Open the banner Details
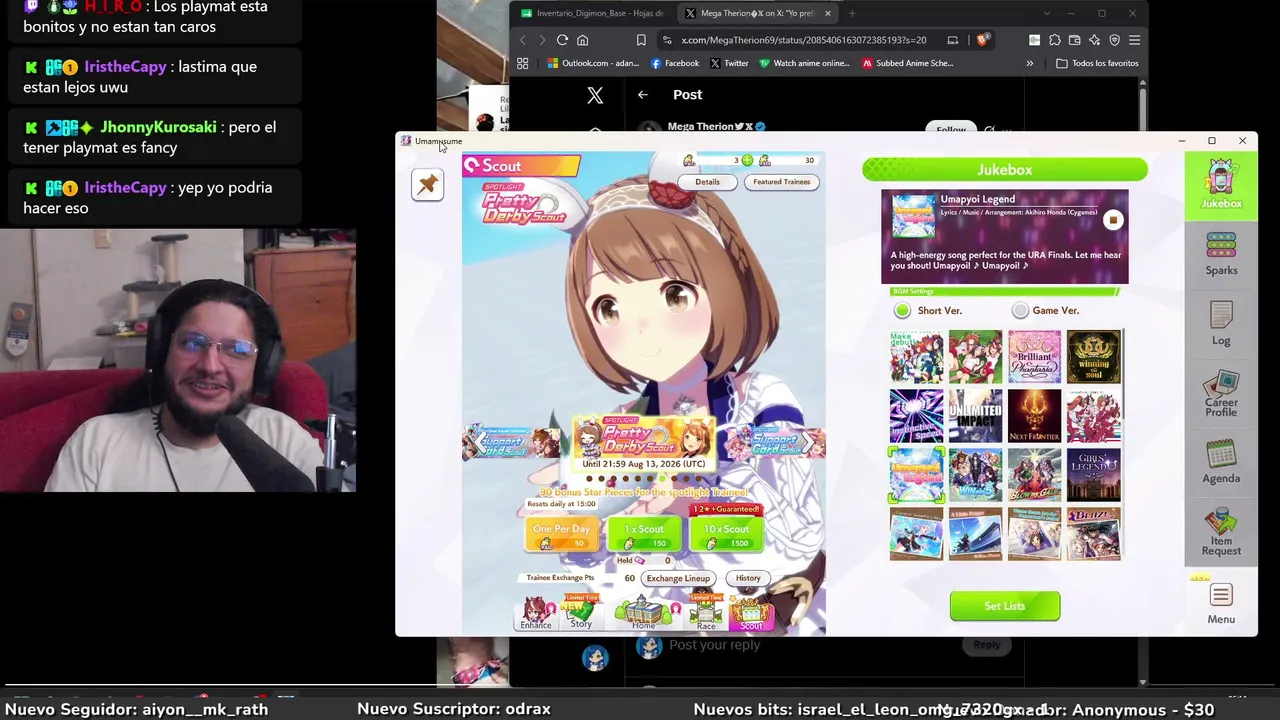This screenshot has height=720, width=1280. pos(707,182)
